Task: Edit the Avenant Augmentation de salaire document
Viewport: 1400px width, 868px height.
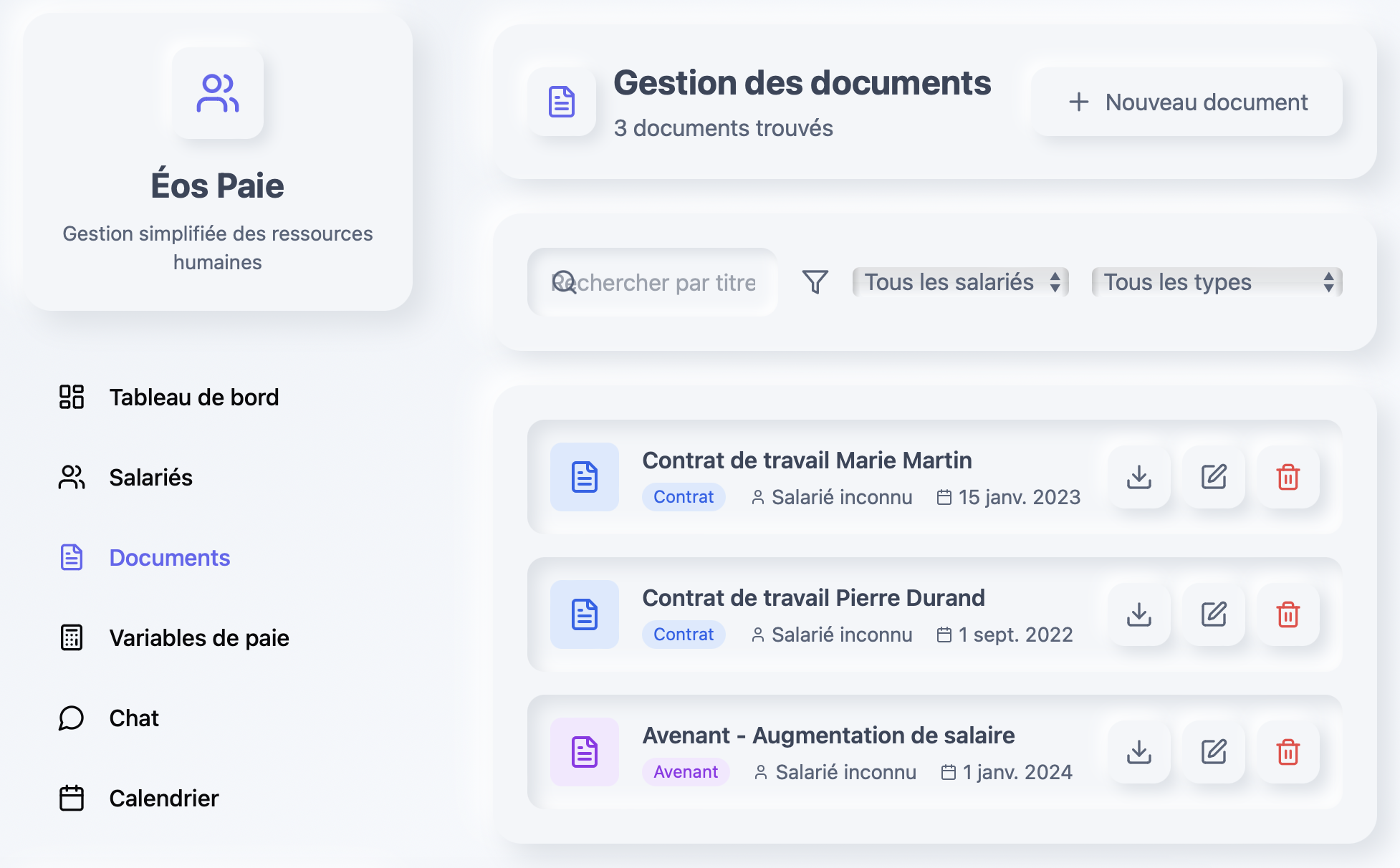Action: point(1214,752)
